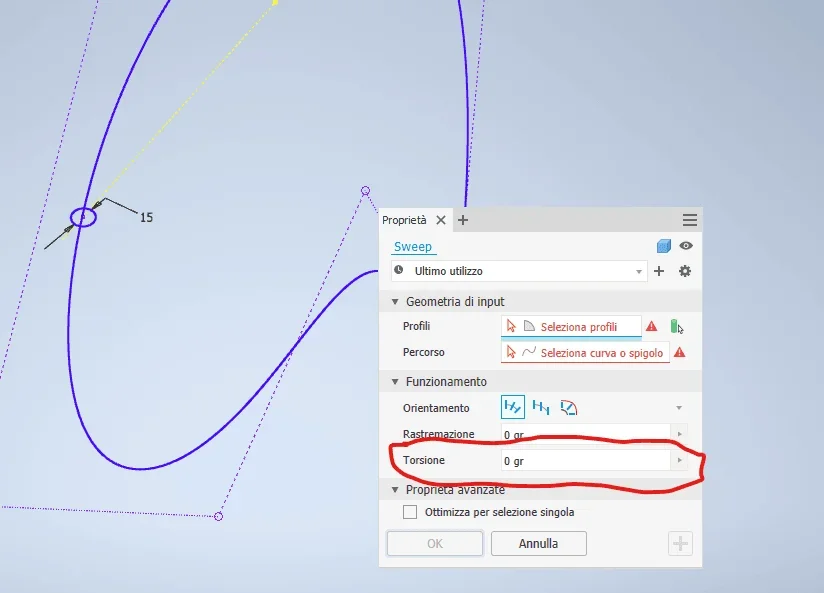The height and width of the screenshot is (593, 824).
Task: Click the apply-and-new plus button
Action: pyautogui.click(x=681, y=544)
